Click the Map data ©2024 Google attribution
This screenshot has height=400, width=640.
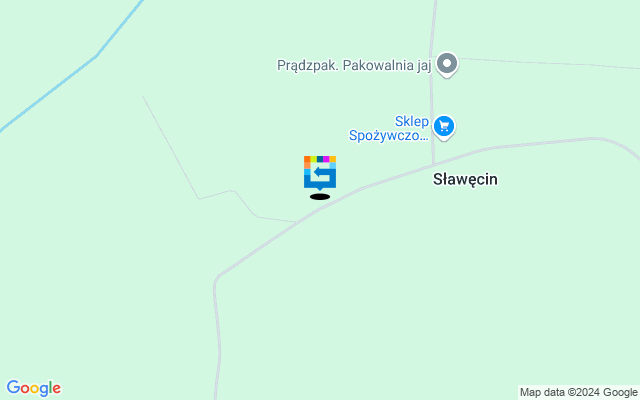578,392
